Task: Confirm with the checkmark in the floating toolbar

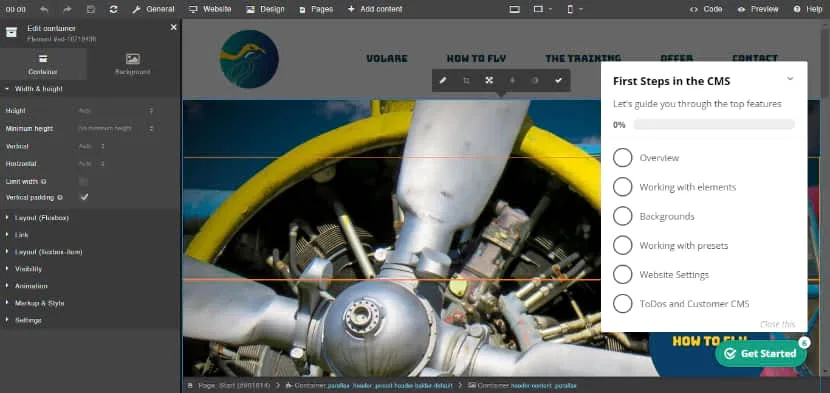Action: point(558,81)
